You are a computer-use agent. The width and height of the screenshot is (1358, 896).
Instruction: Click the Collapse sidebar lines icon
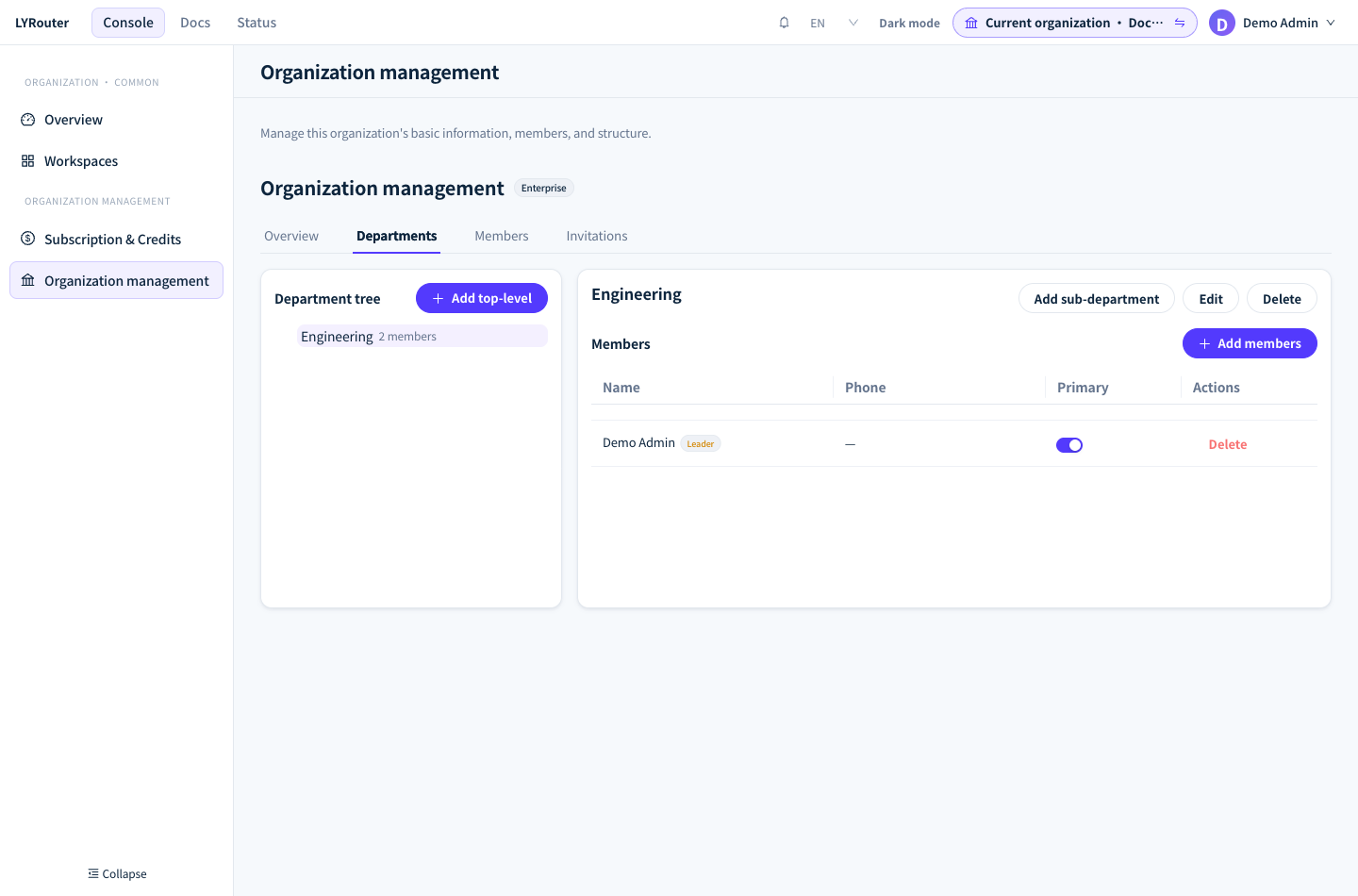[93, 873]
